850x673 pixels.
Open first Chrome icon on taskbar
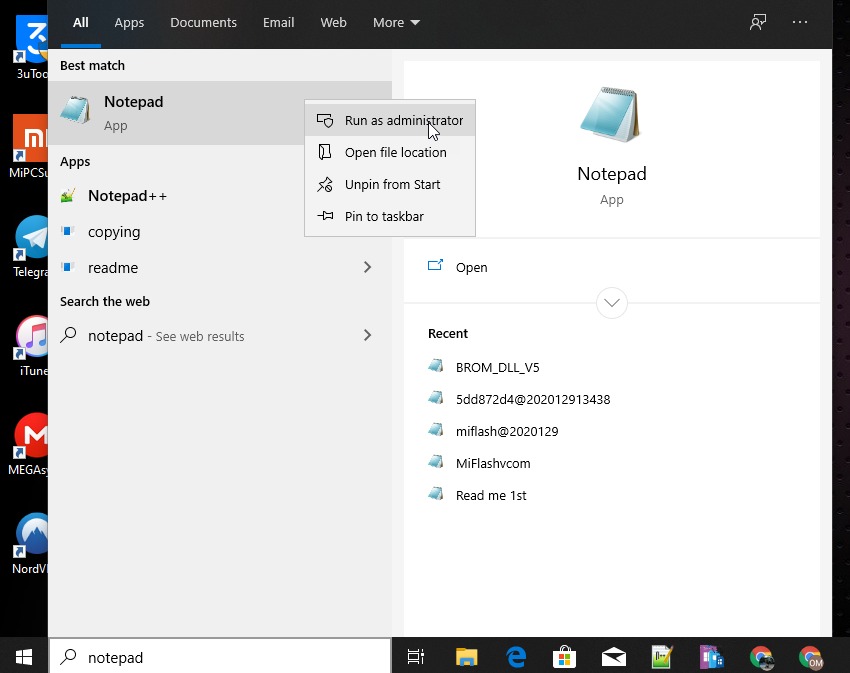click(x=762, y=657)
